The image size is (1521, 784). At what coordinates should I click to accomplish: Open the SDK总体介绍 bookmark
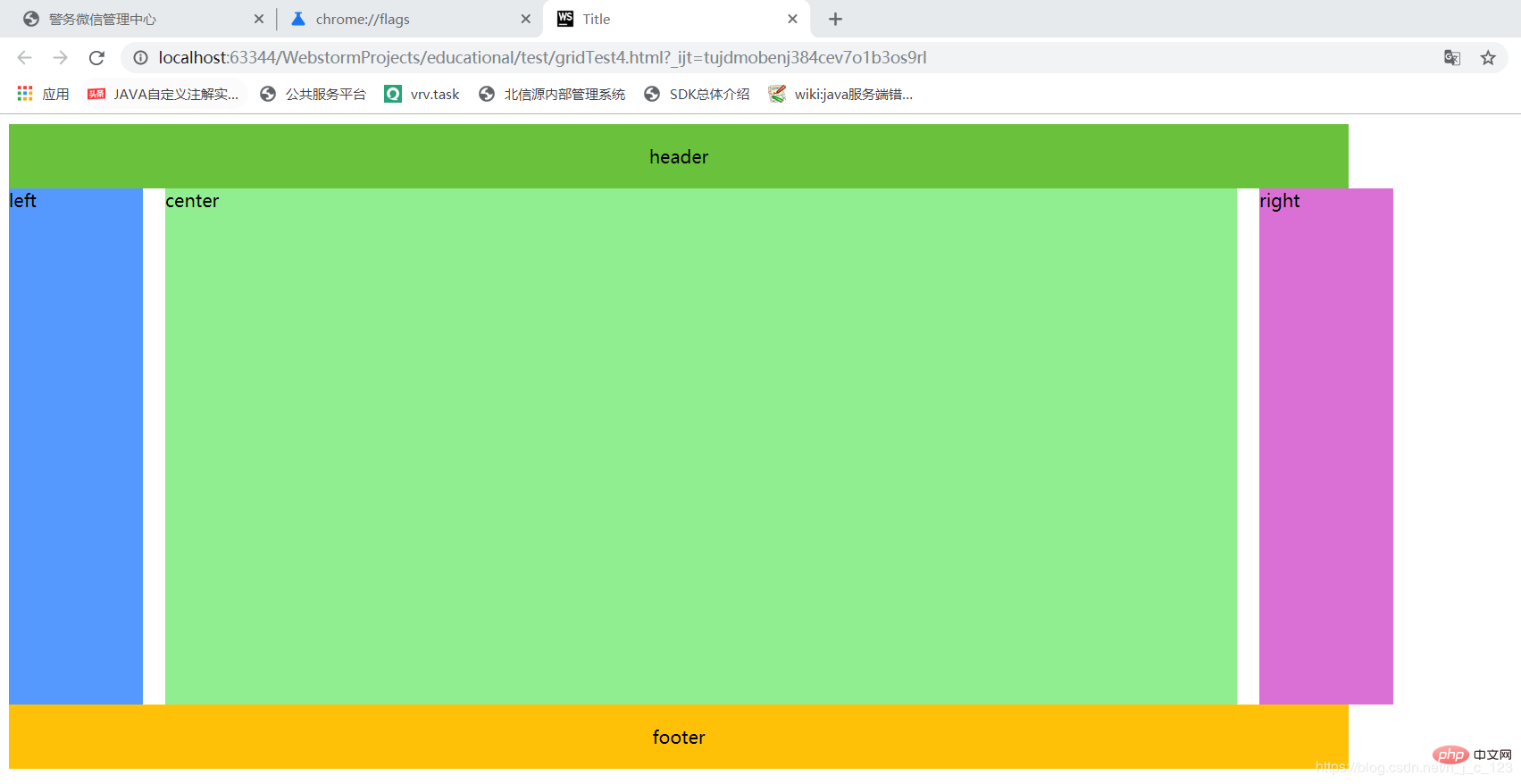697,94
